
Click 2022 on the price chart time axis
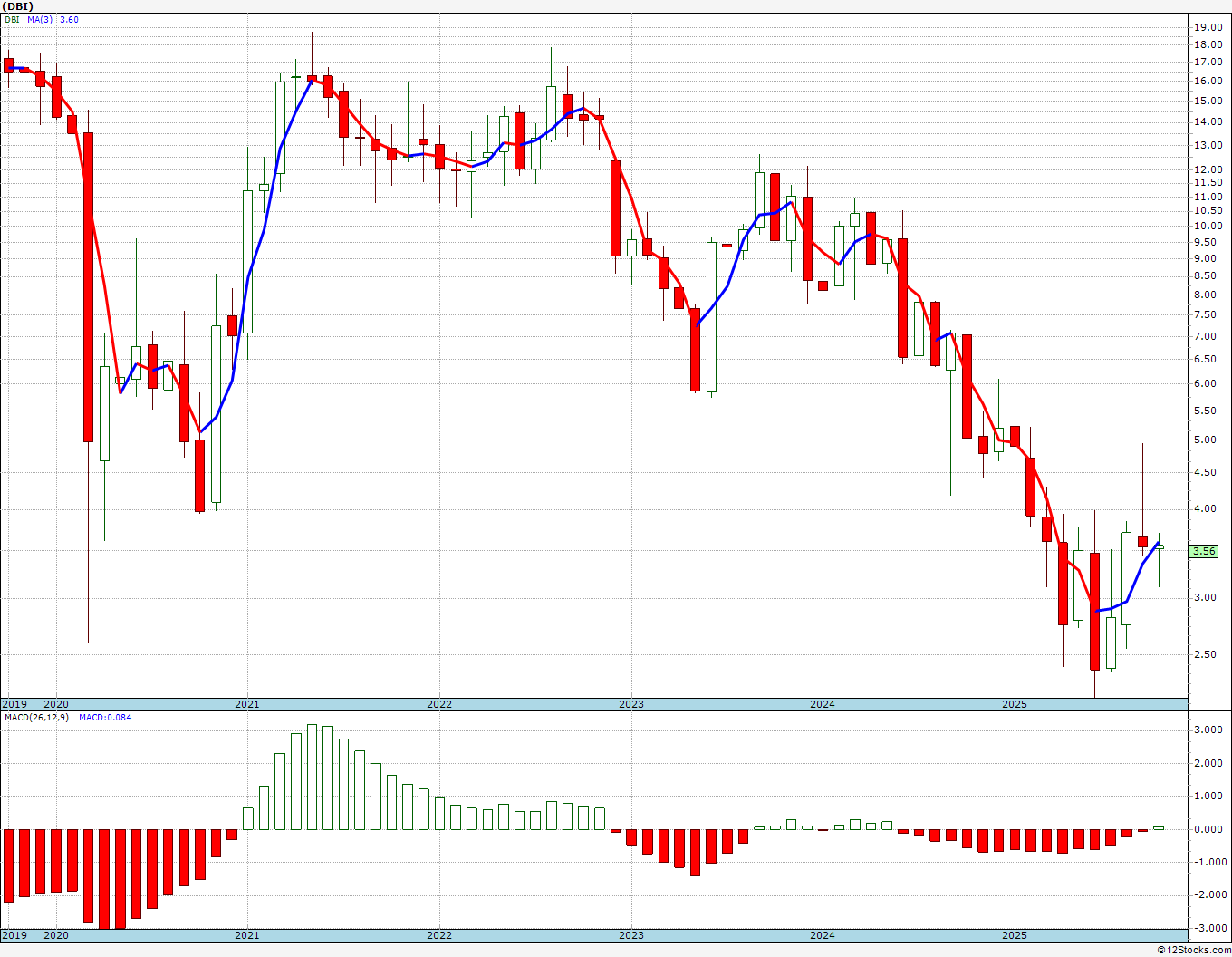(439, 704)
